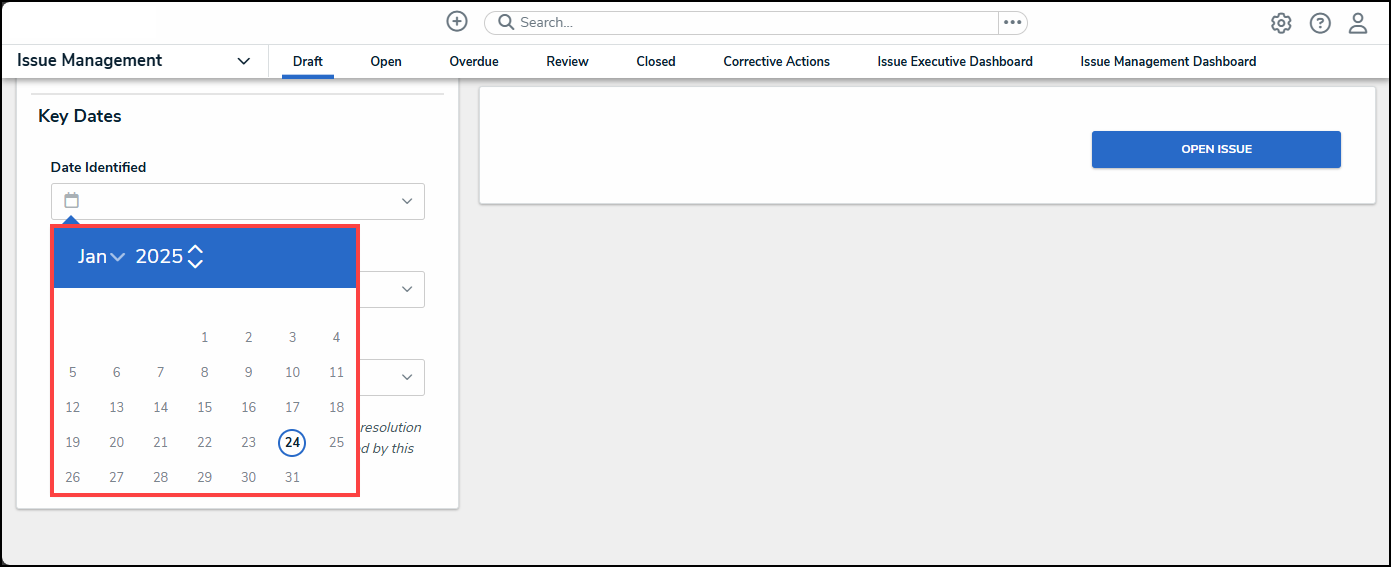Click into the search field
The image size is (1391, 567).
point(756,22)
